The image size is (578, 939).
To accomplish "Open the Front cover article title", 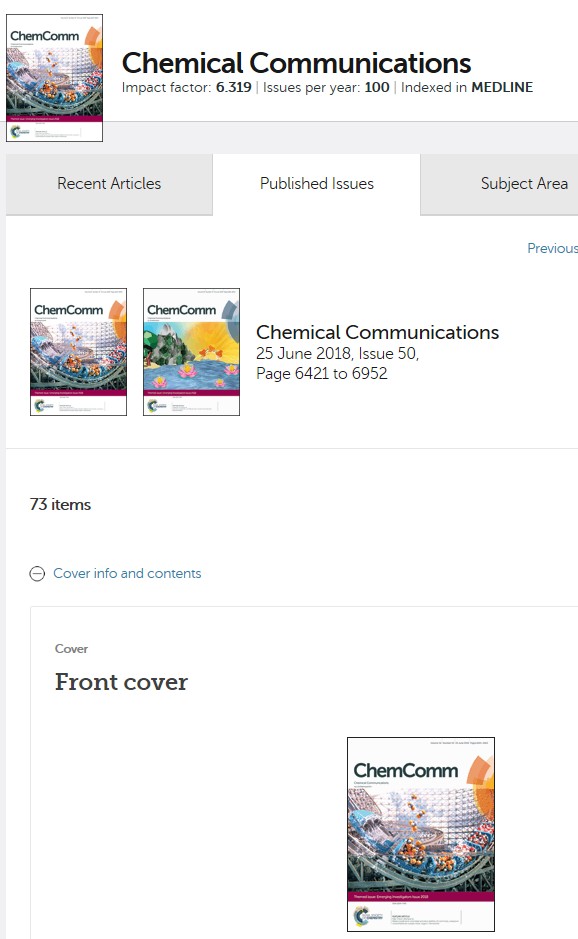I will [120, 682].
